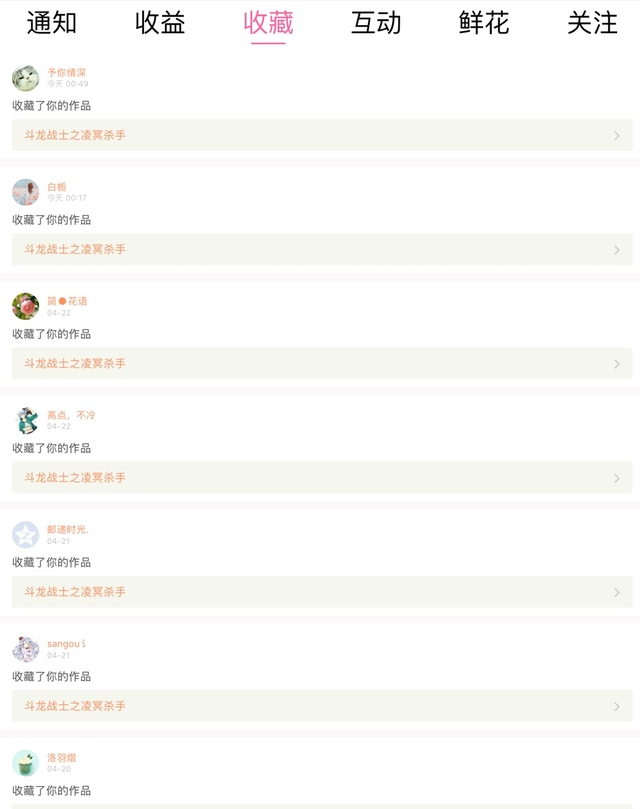Image resolution: width=640 pixels, height=809 pixels.
Task: Tap 洛羽熠's green avatar
Action: click(x=26, y=763)
